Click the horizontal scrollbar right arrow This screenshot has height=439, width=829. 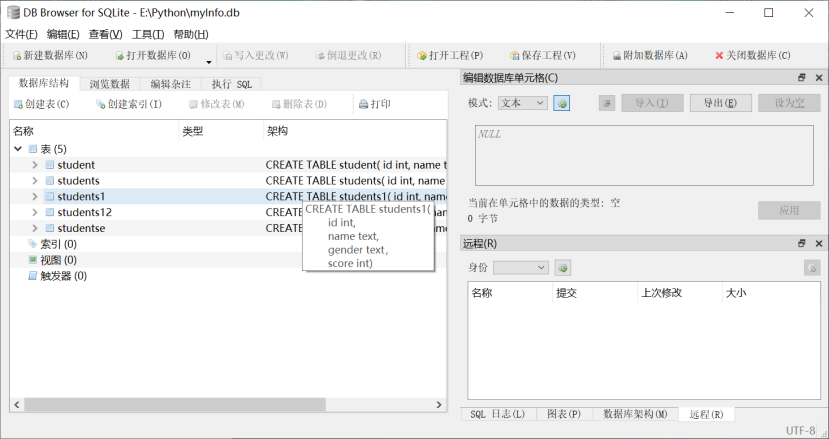[x=438, y=405]
